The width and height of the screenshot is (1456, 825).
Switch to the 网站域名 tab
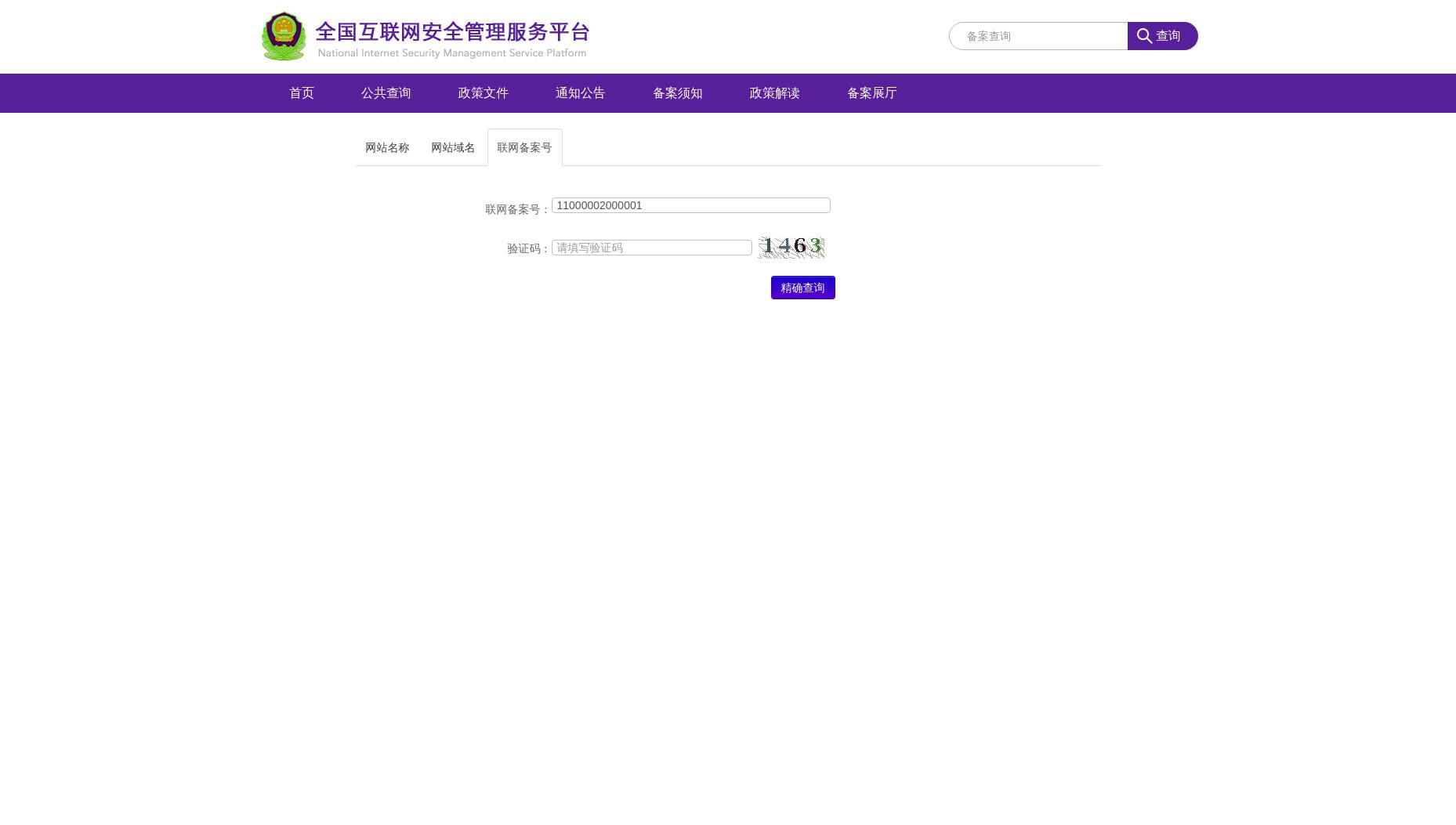(x=453, y=147)
